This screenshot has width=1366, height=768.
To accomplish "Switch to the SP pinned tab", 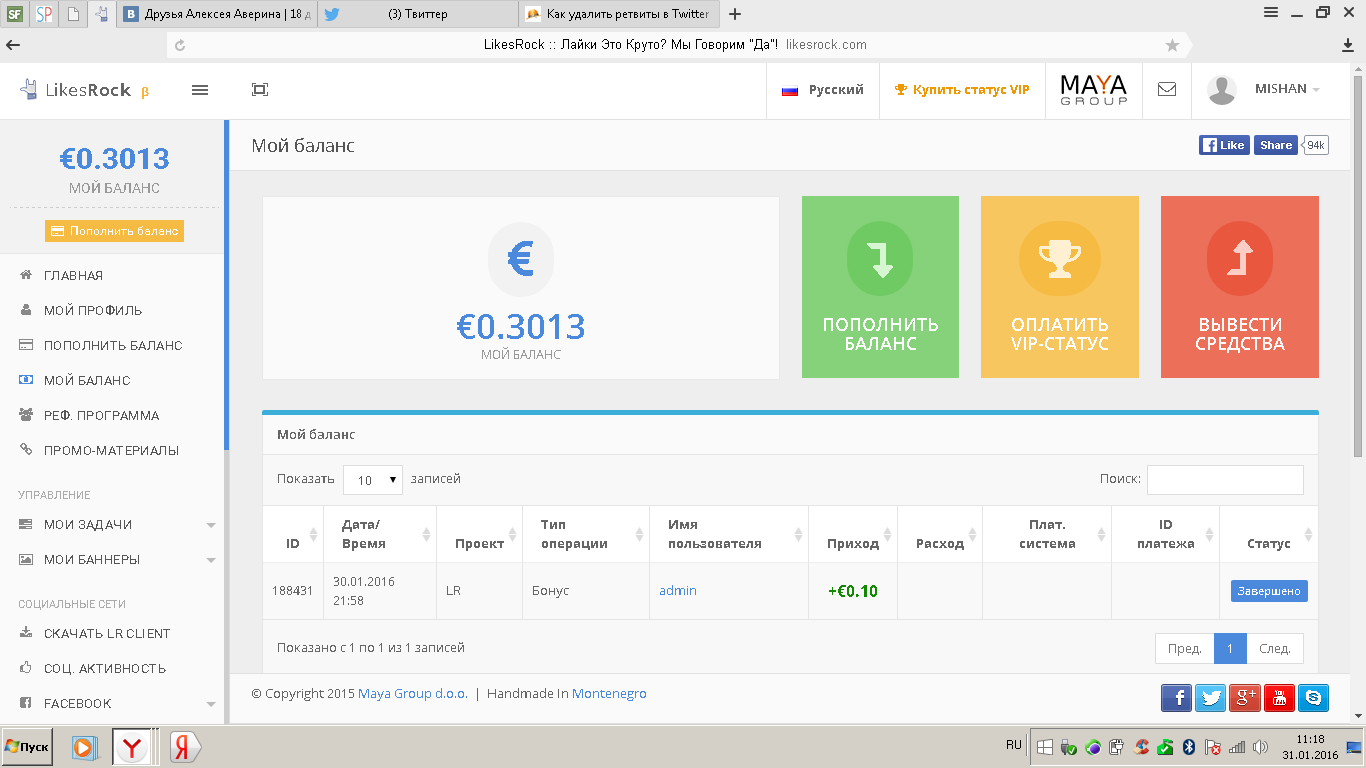I will [x=44, y=14].
